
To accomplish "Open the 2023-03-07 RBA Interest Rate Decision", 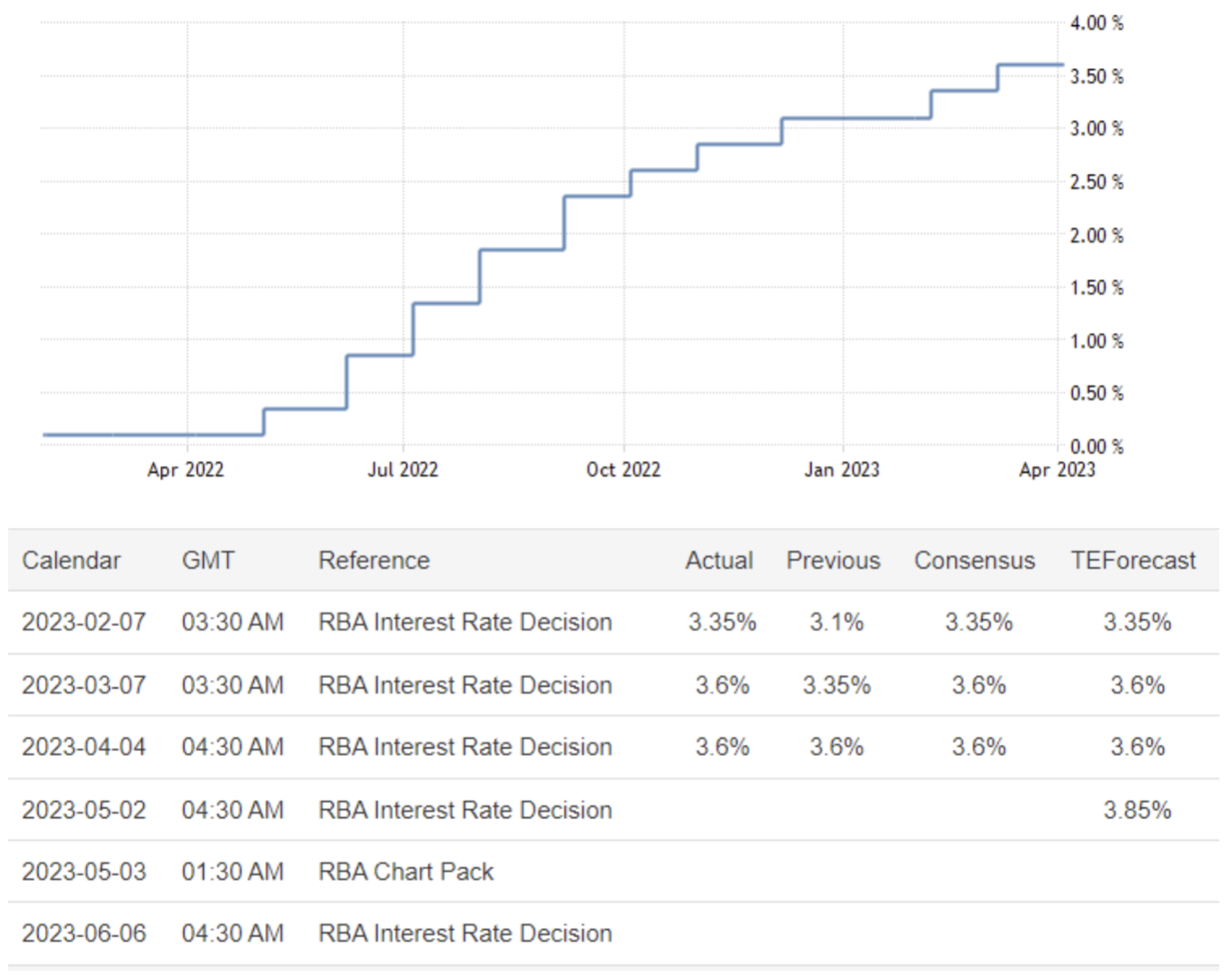I will [x=465, y=685].
